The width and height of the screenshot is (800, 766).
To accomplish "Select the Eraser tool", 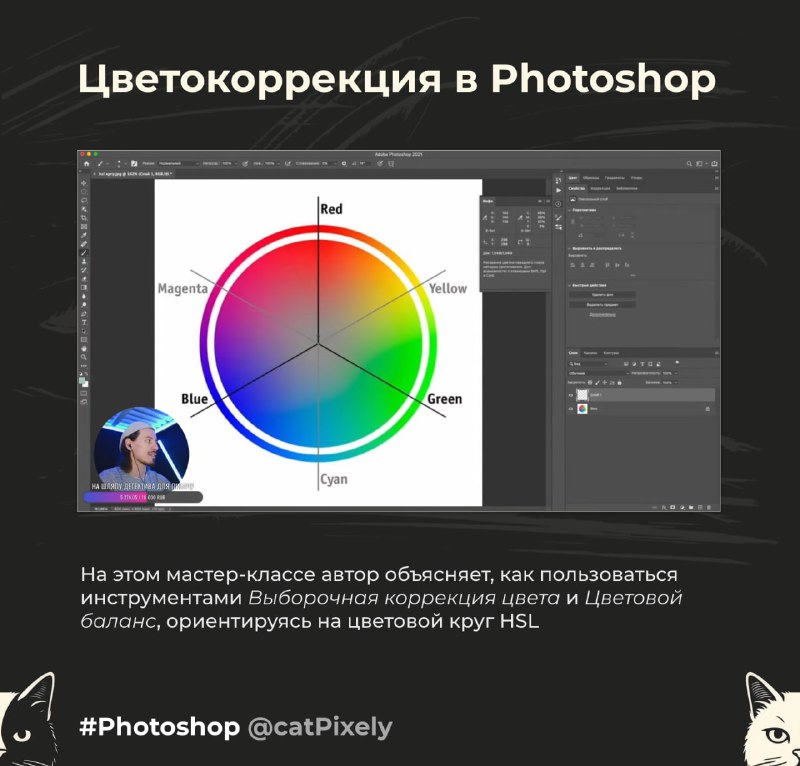I will click(x=84, y=279).
